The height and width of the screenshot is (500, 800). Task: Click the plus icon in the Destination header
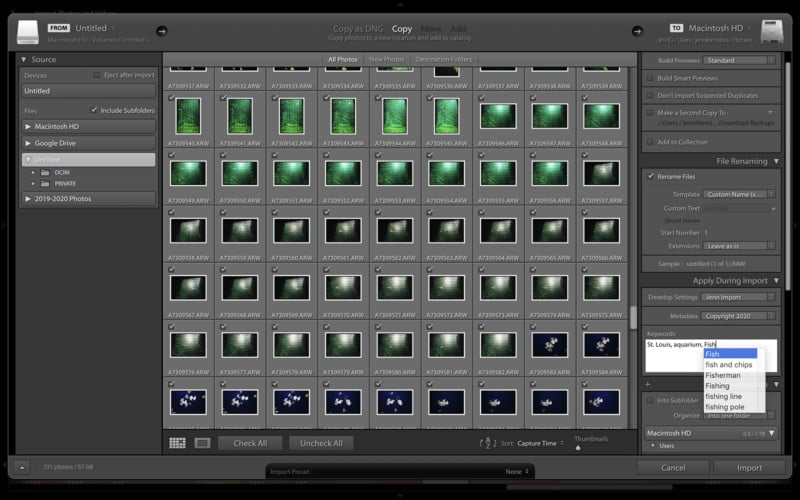click(648, 384)
